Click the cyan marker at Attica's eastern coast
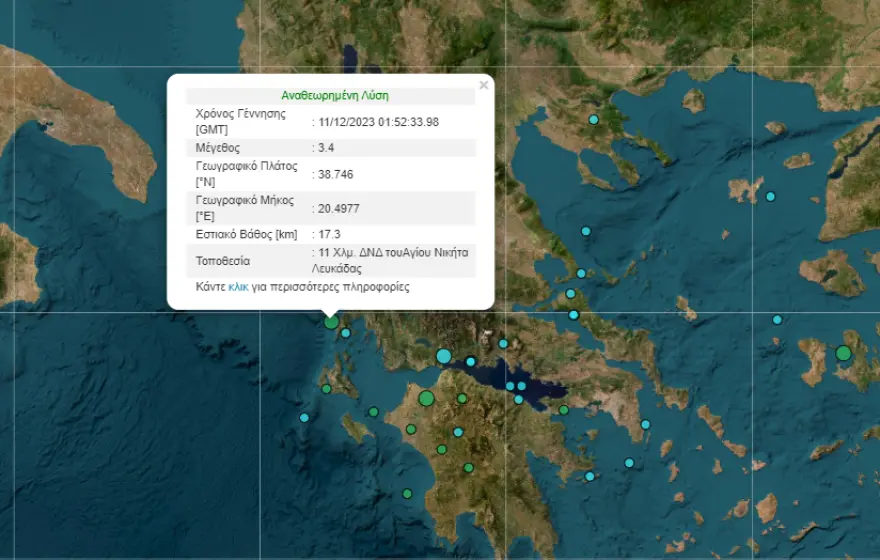 point(645,425)
